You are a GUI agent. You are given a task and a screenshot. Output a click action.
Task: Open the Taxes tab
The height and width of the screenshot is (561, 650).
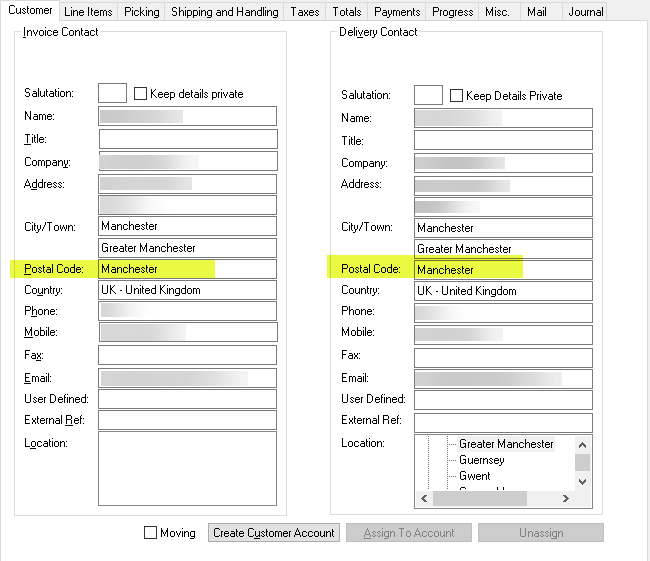pos(305,12)
